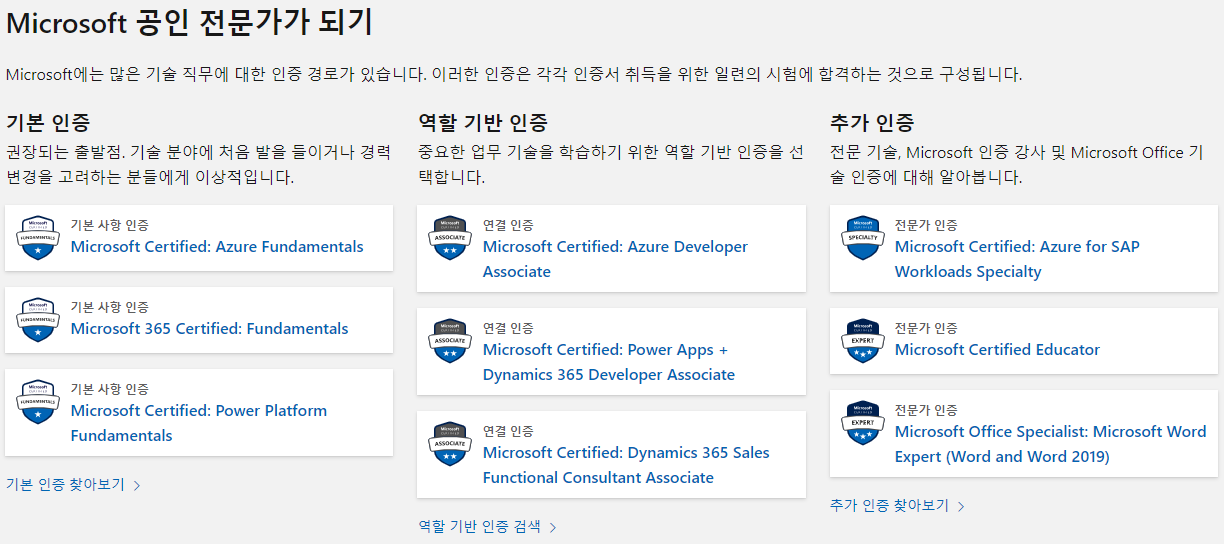Click the Microsoft 공인 전문가 되기 title
The width and height of the screenshot is (1224, 544).
click(190, 23)
